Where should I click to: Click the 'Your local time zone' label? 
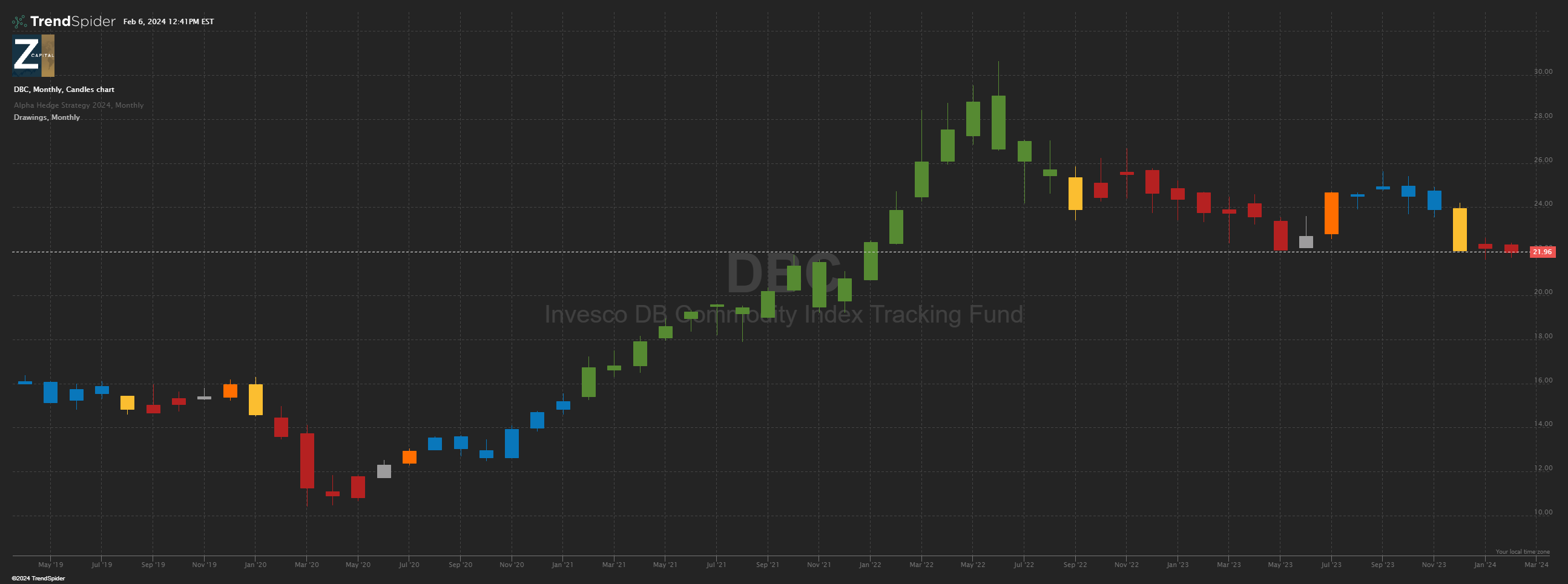coord(1523,552)
